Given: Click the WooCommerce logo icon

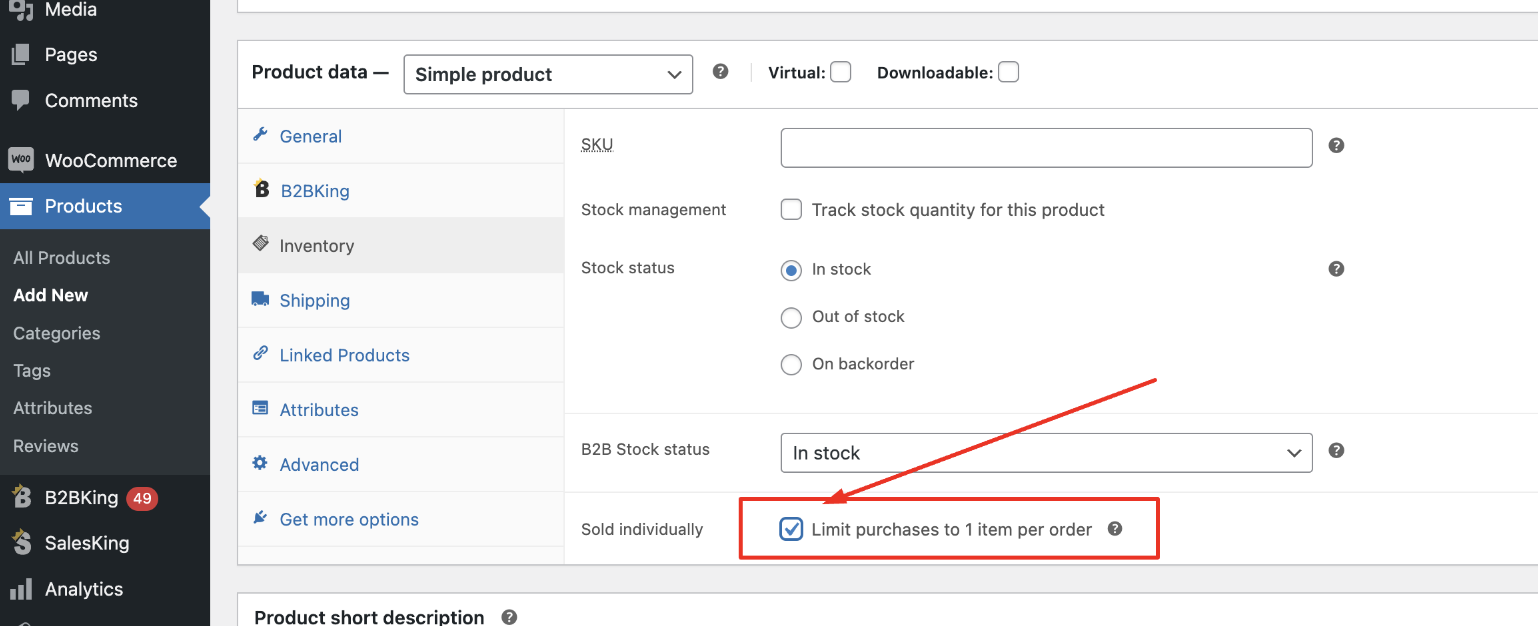Looking at the screenshot, I should [x=21, y=160].
